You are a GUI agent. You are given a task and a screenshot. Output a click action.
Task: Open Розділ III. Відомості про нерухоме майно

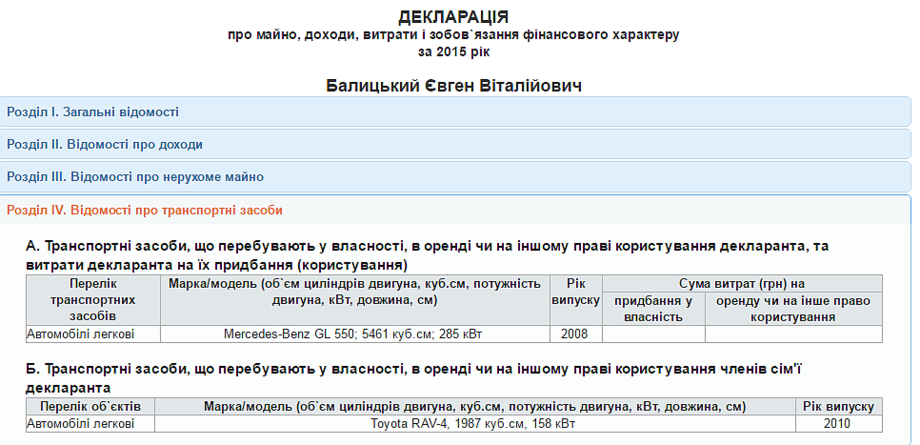[455, 177]
